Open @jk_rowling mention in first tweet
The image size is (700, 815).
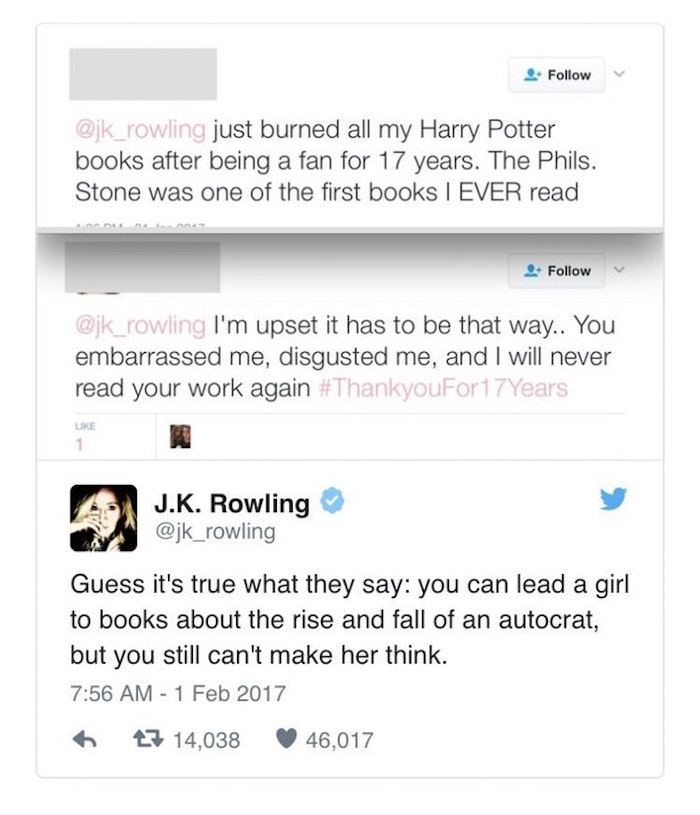click(x=140, y=129)
